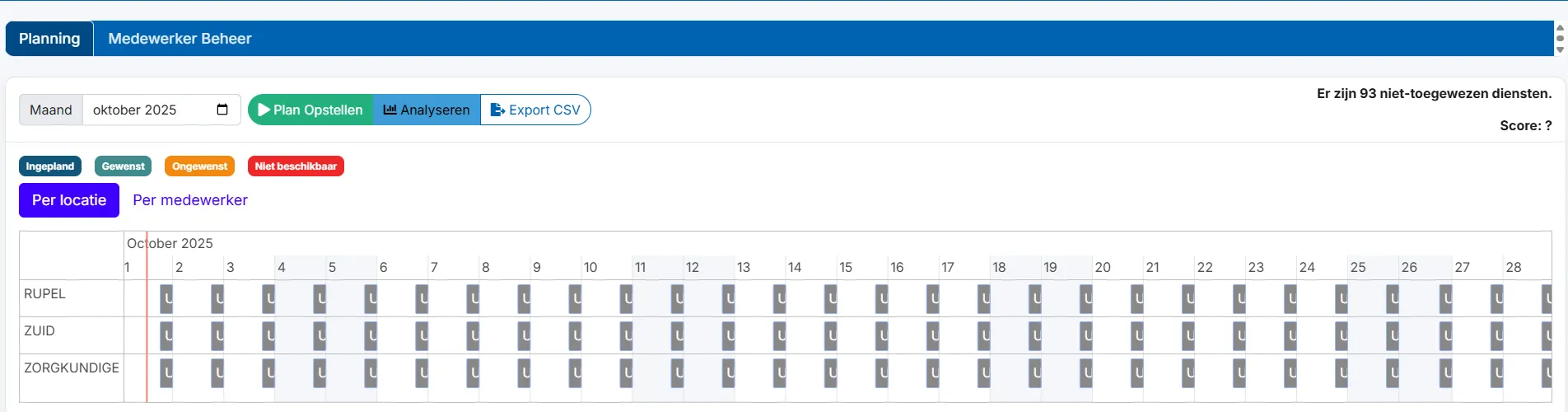This screenshot has width=1568, height=412.
Task: Click the scroll-down arrow beside the blue tab bar
Action: pos(1560,49)
